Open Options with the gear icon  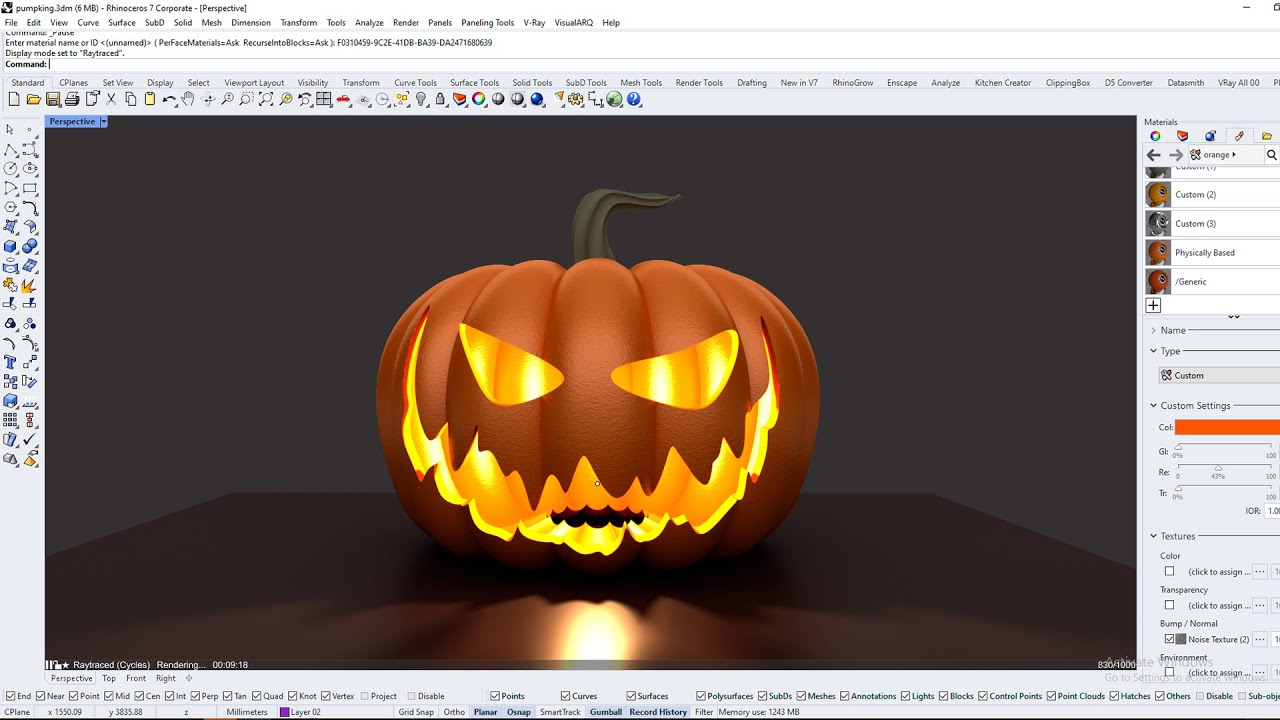(x=576, y=99)
